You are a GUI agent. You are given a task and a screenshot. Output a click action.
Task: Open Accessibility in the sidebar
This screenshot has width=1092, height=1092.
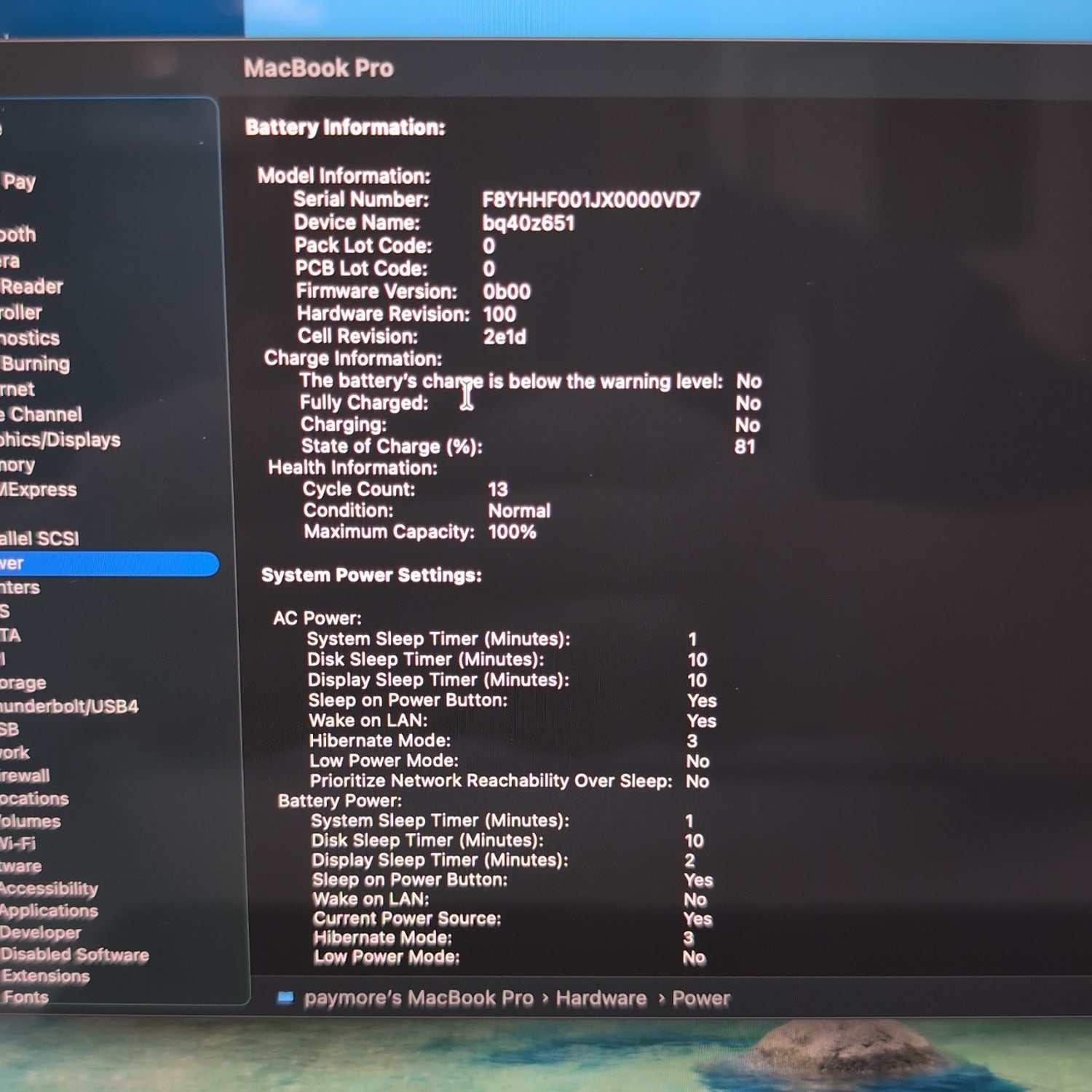coord(49,889)
